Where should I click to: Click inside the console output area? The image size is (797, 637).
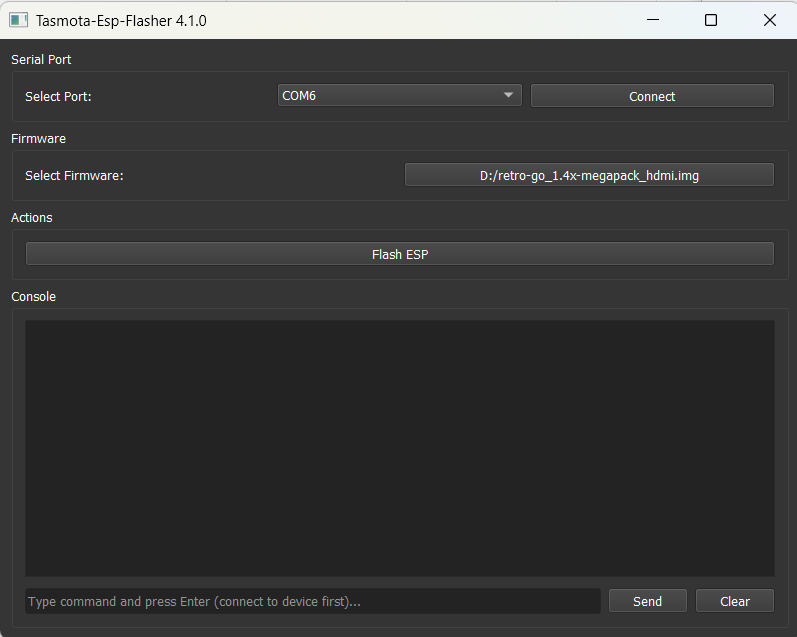[400, 448]
